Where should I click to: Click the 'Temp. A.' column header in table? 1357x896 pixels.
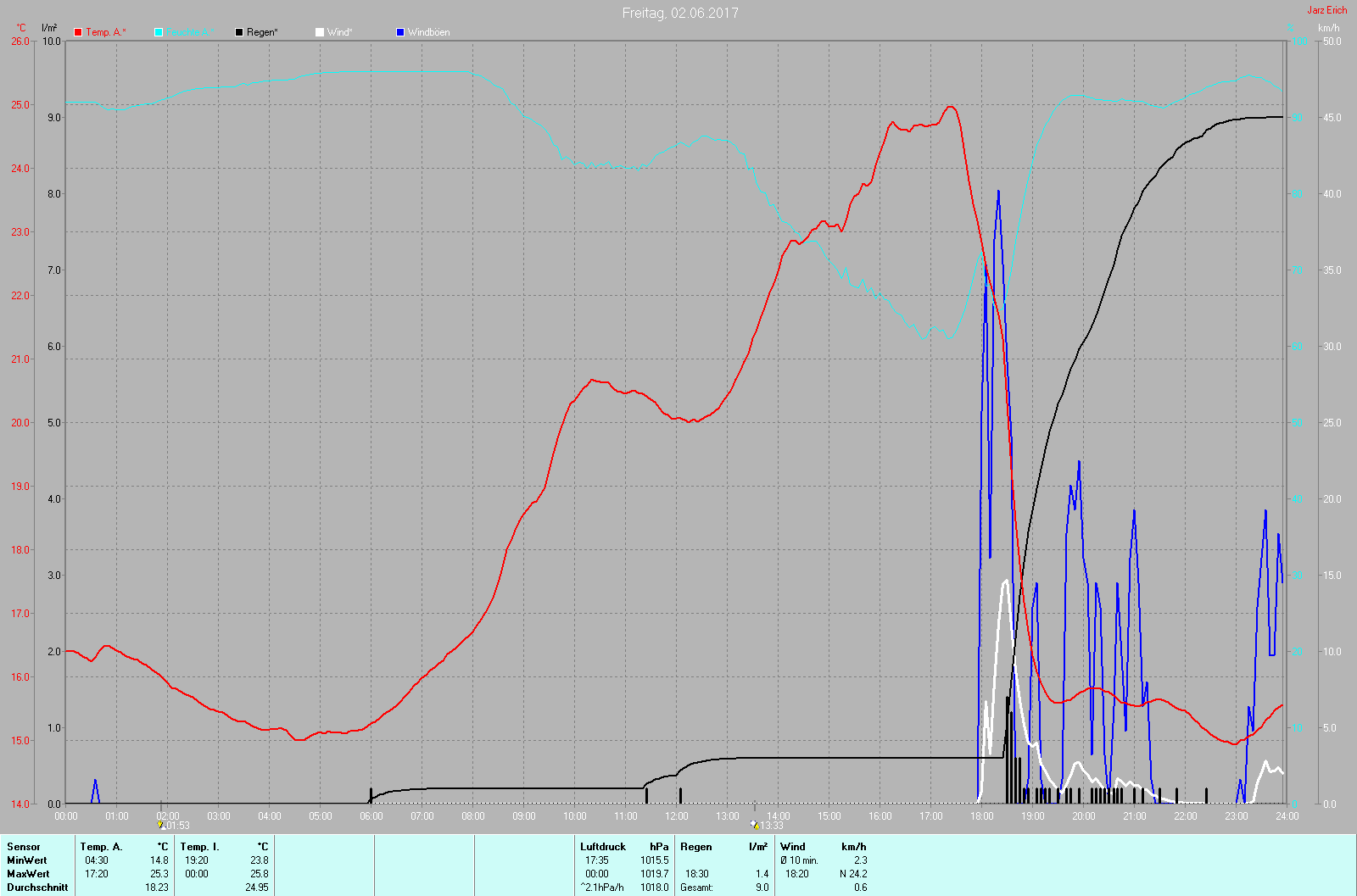point(102,847)
